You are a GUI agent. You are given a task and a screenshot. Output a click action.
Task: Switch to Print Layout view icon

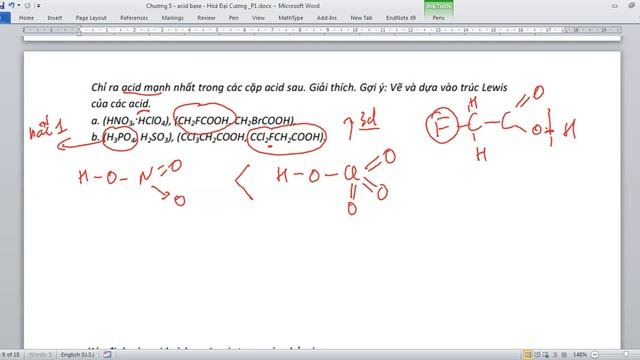point(527,355)
